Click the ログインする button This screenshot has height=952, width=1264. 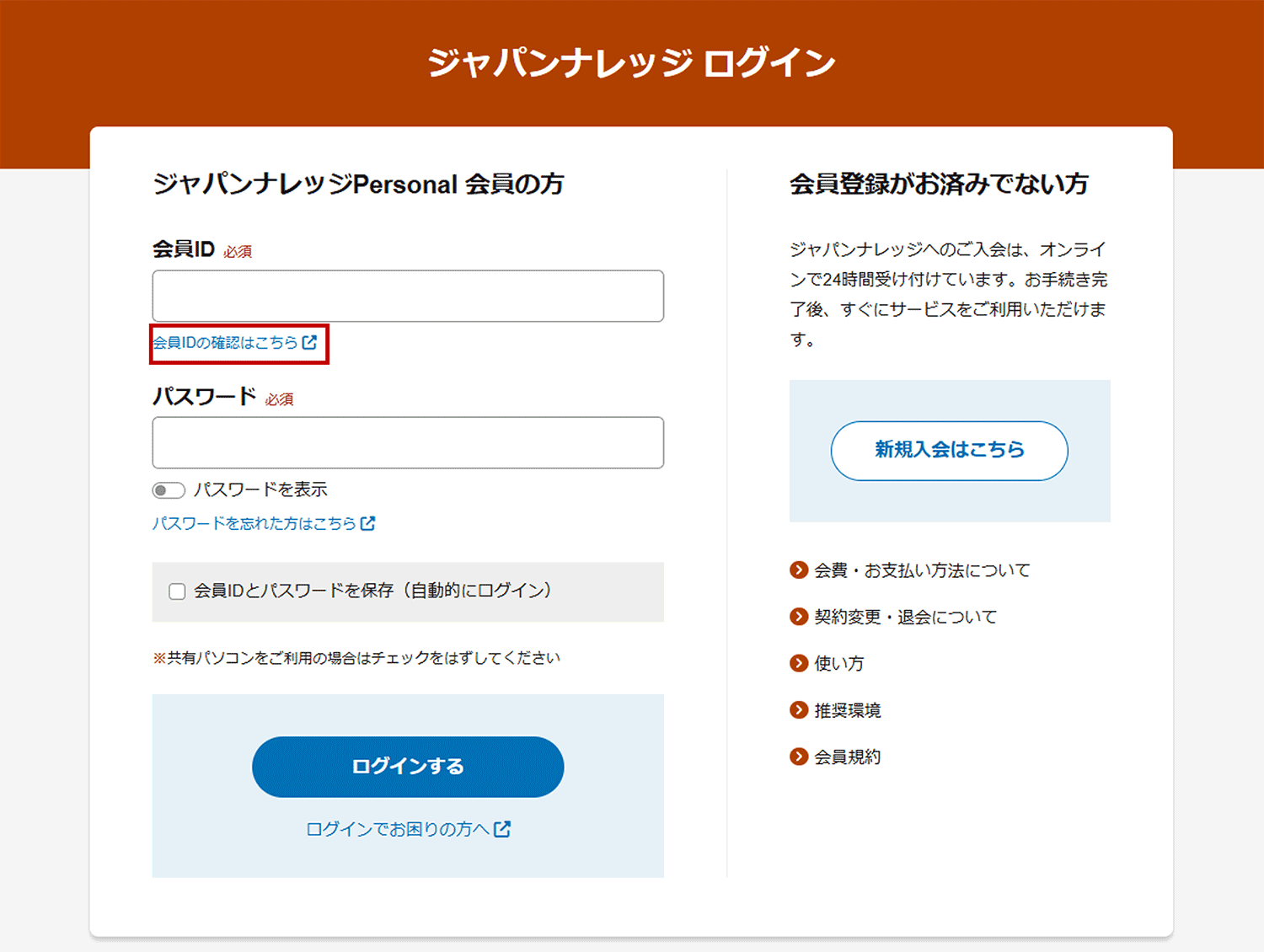pos(408,767)
